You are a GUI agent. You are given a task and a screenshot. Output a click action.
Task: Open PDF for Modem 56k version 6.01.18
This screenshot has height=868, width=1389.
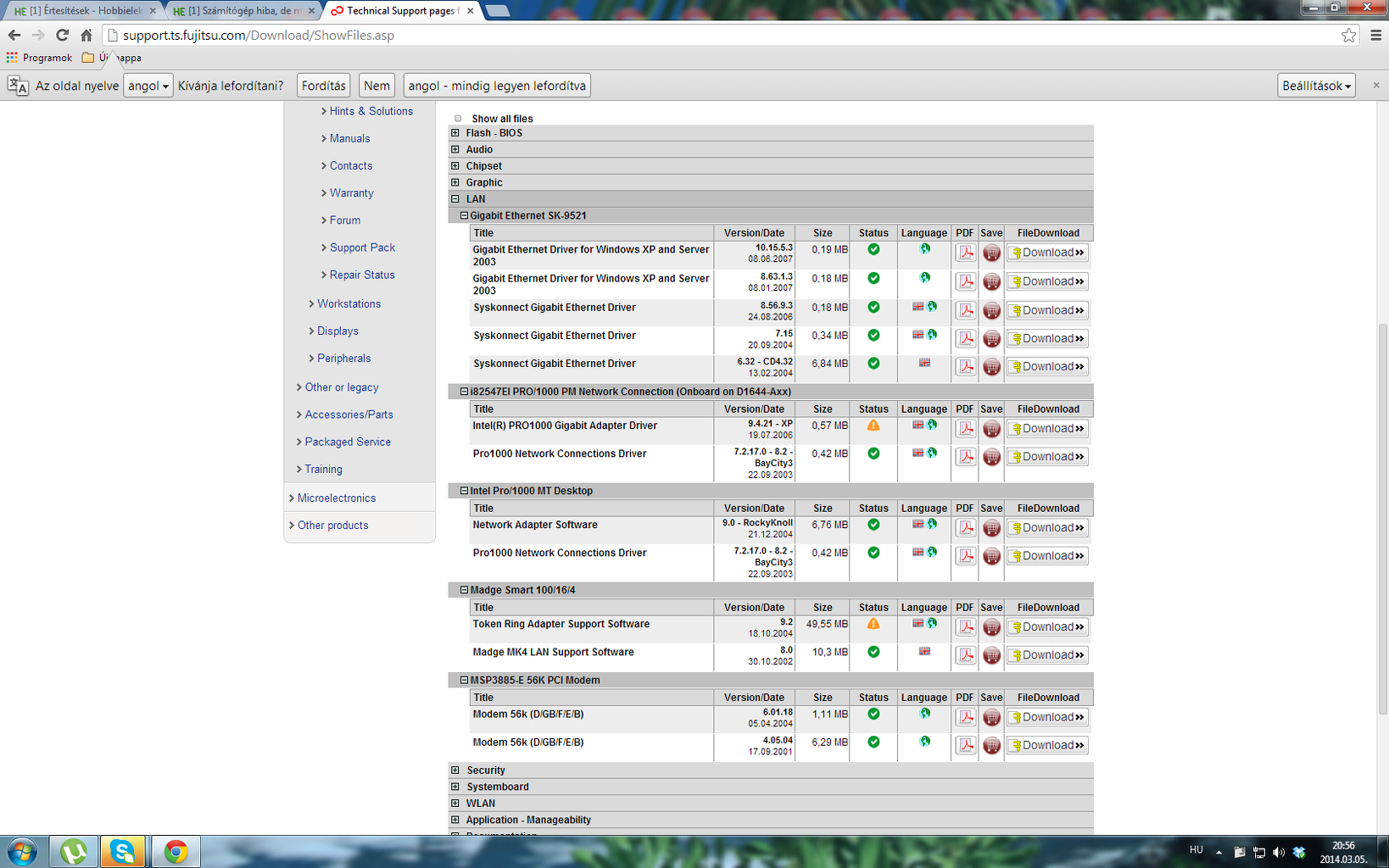click(965, 717)
